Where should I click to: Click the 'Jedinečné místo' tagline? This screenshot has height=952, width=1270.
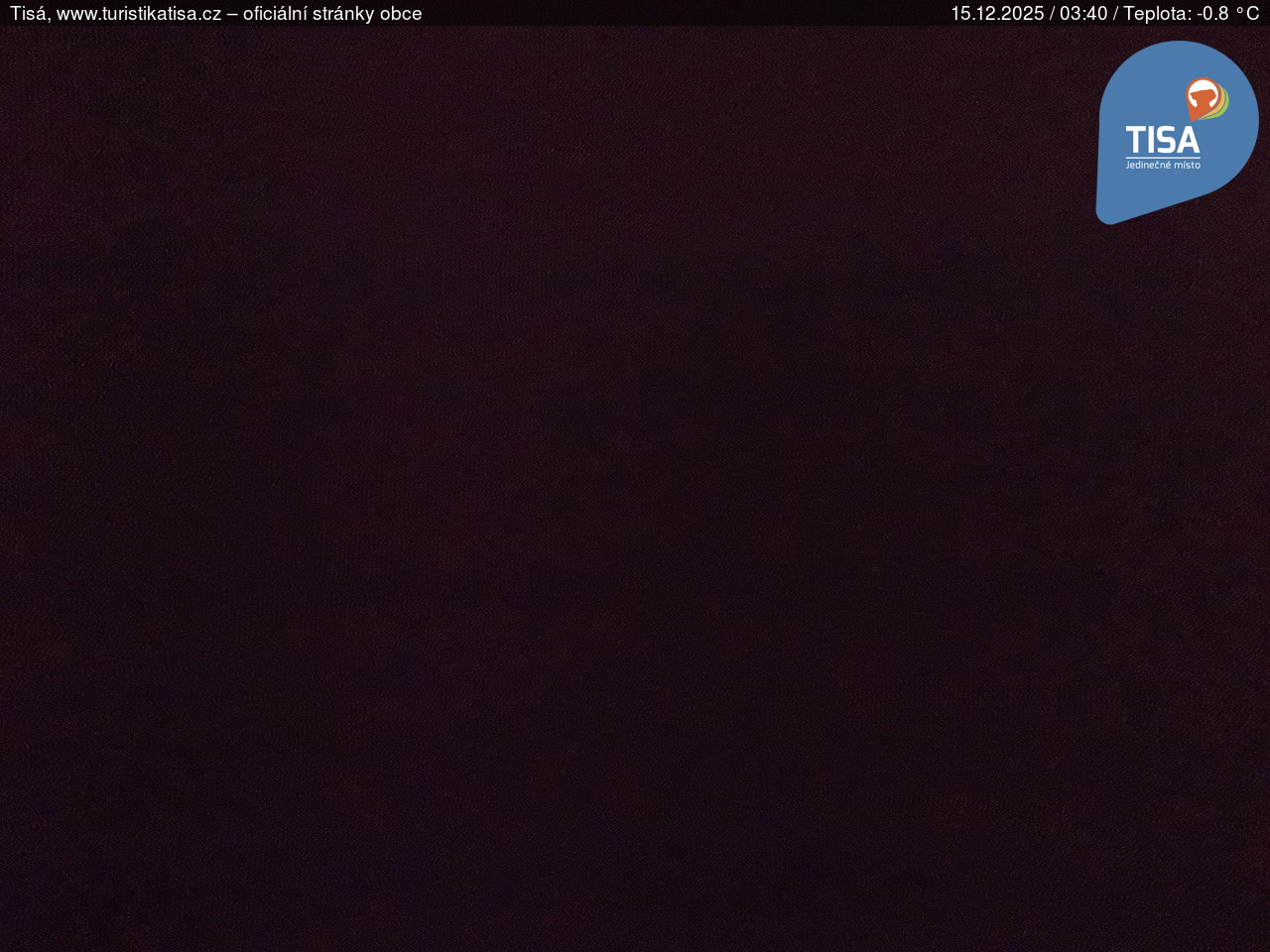[x=1162, y=165]
